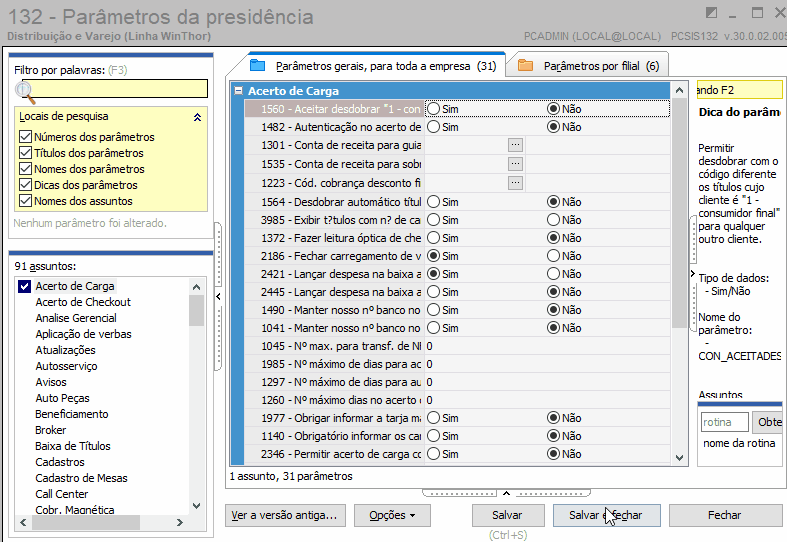Collapse left panel with splitter arrow

tap(218, 297)
